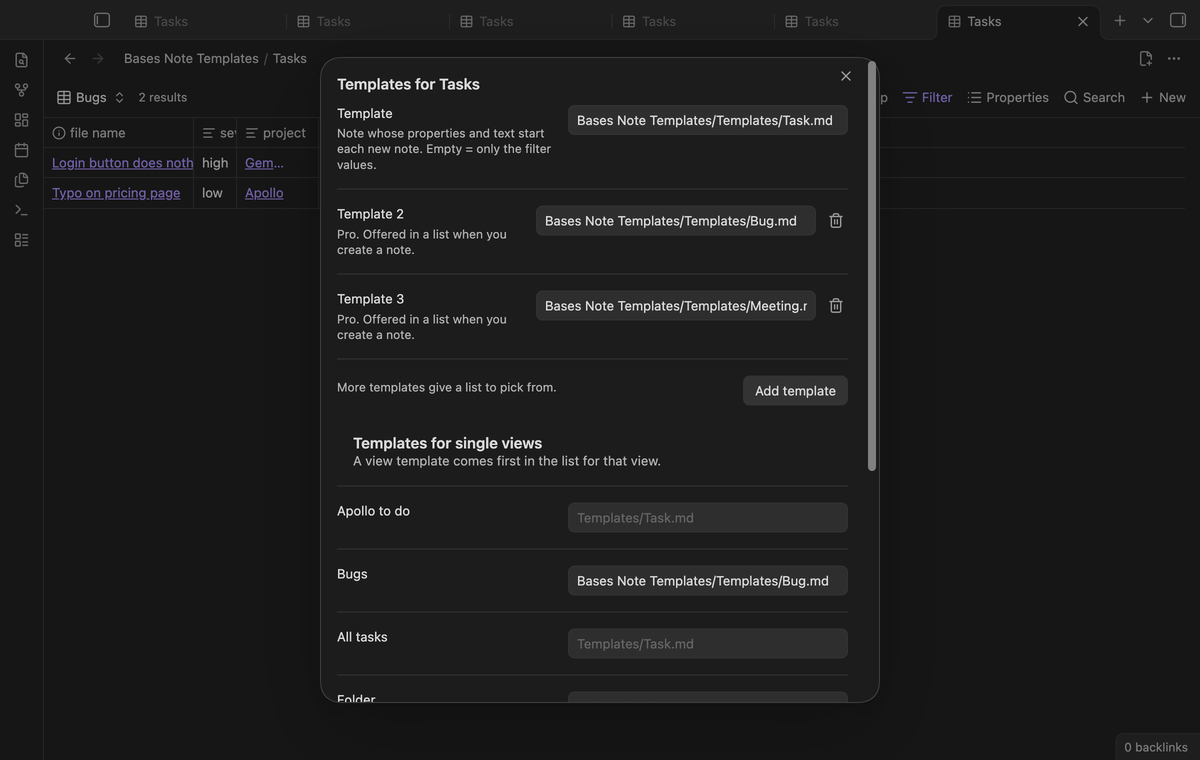Click the new-note file-plus icon in header

click(1146, 58)
